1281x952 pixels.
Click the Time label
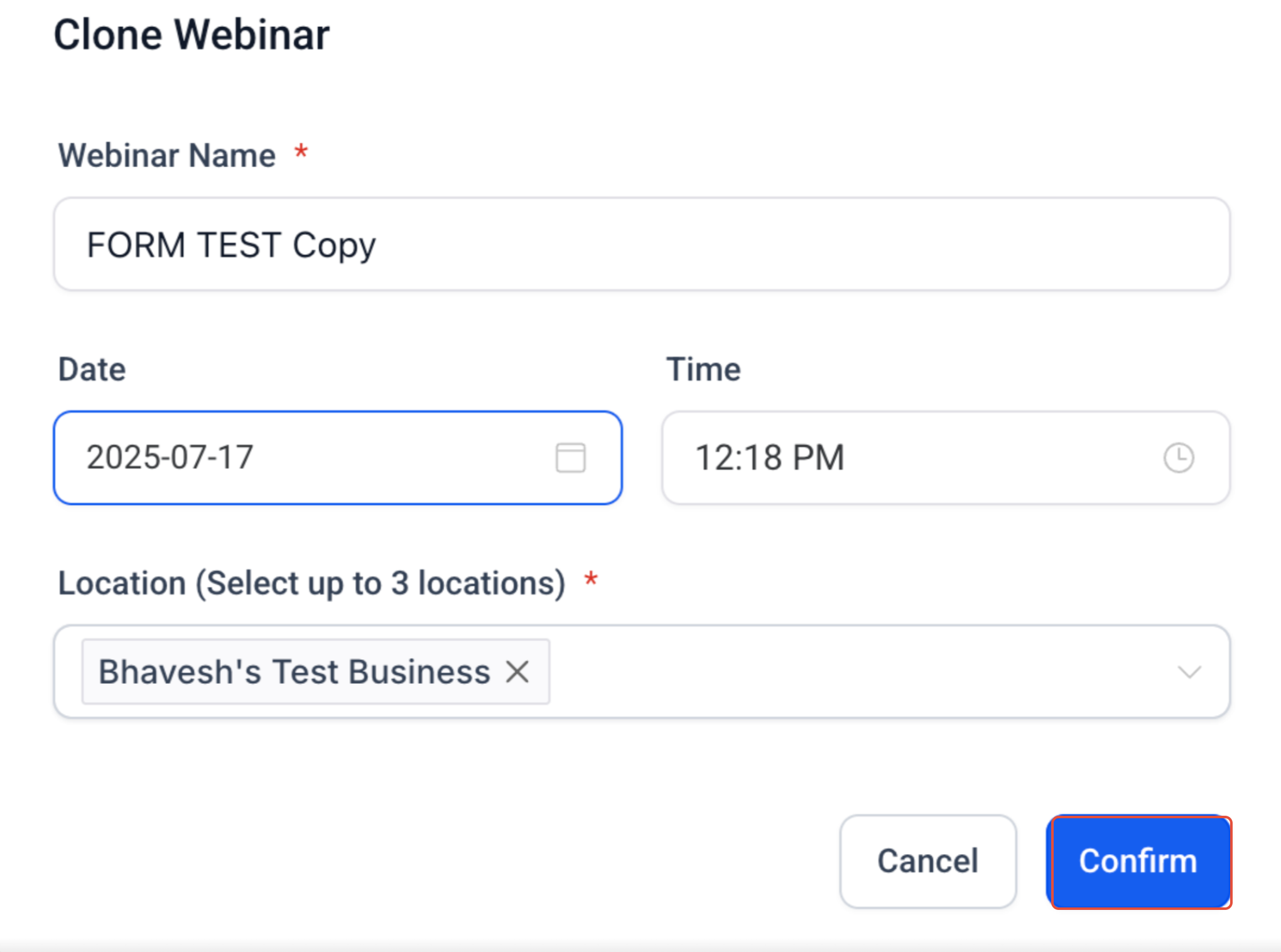703,369
